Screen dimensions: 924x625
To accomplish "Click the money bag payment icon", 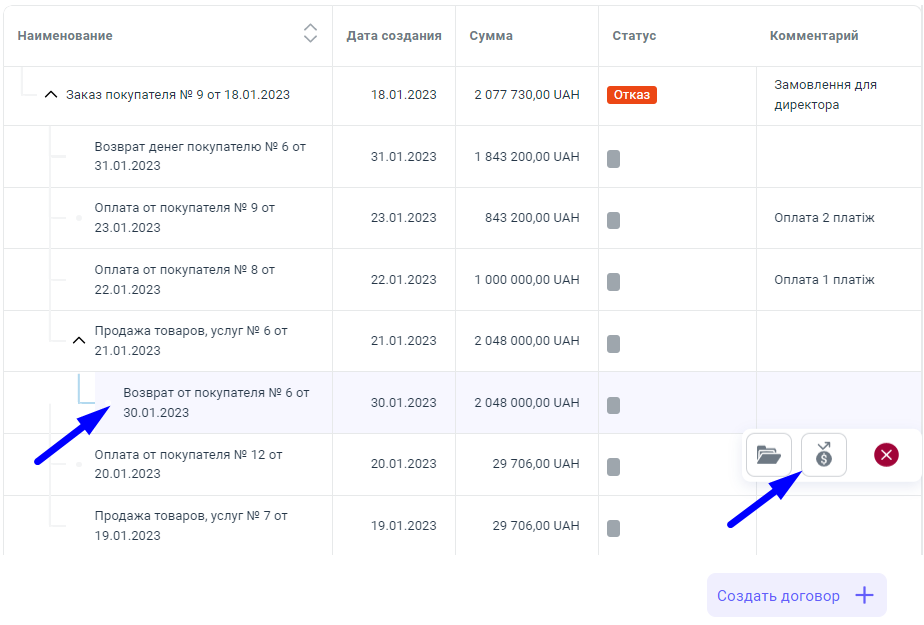I will pos(823,456).
